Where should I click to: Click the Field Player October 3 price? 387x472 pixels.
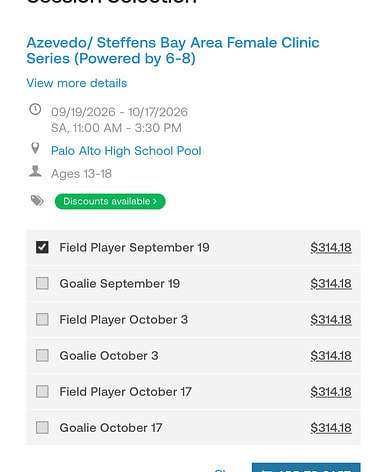click(x=331, y=320)
